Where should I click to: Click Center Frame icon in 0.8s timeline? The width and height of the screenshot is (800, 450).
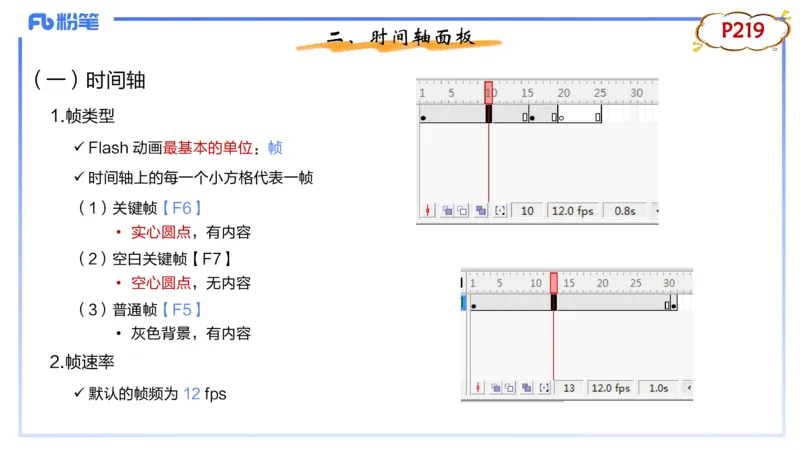(x=428, y=210)
